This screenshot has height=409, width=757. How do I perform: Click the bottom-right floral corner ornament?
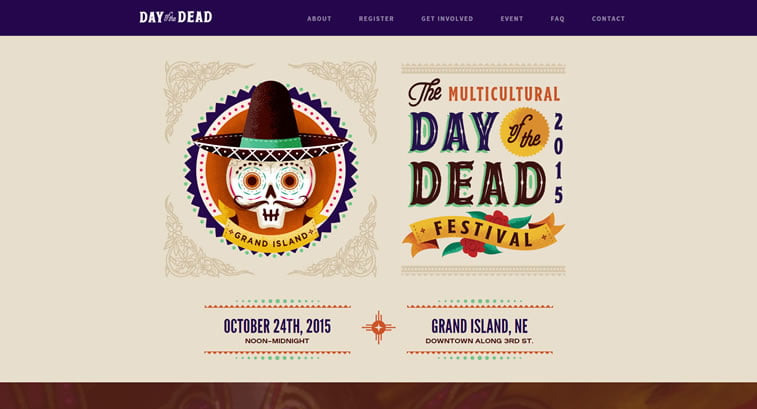click(x=334, y=237)
